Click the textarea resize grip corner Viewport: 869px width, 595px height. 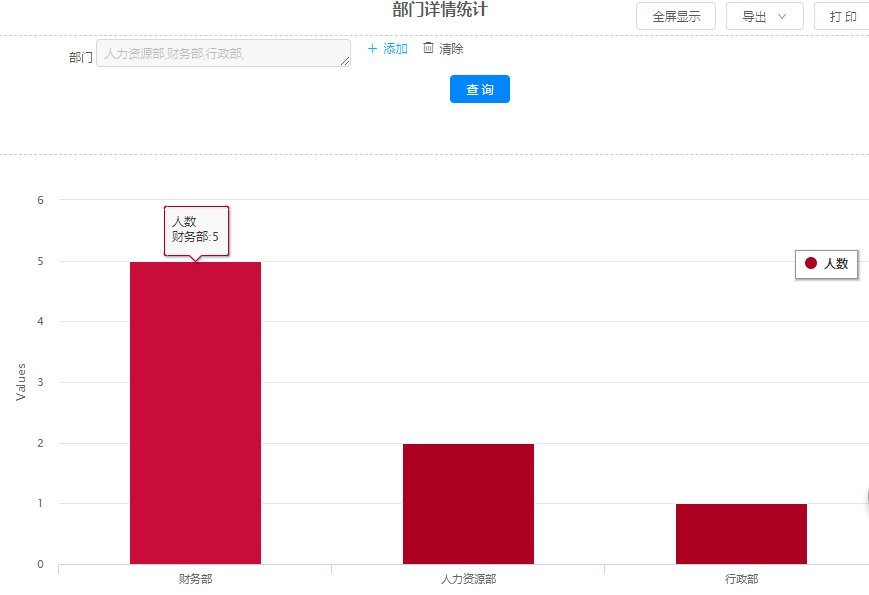(345, 62)
